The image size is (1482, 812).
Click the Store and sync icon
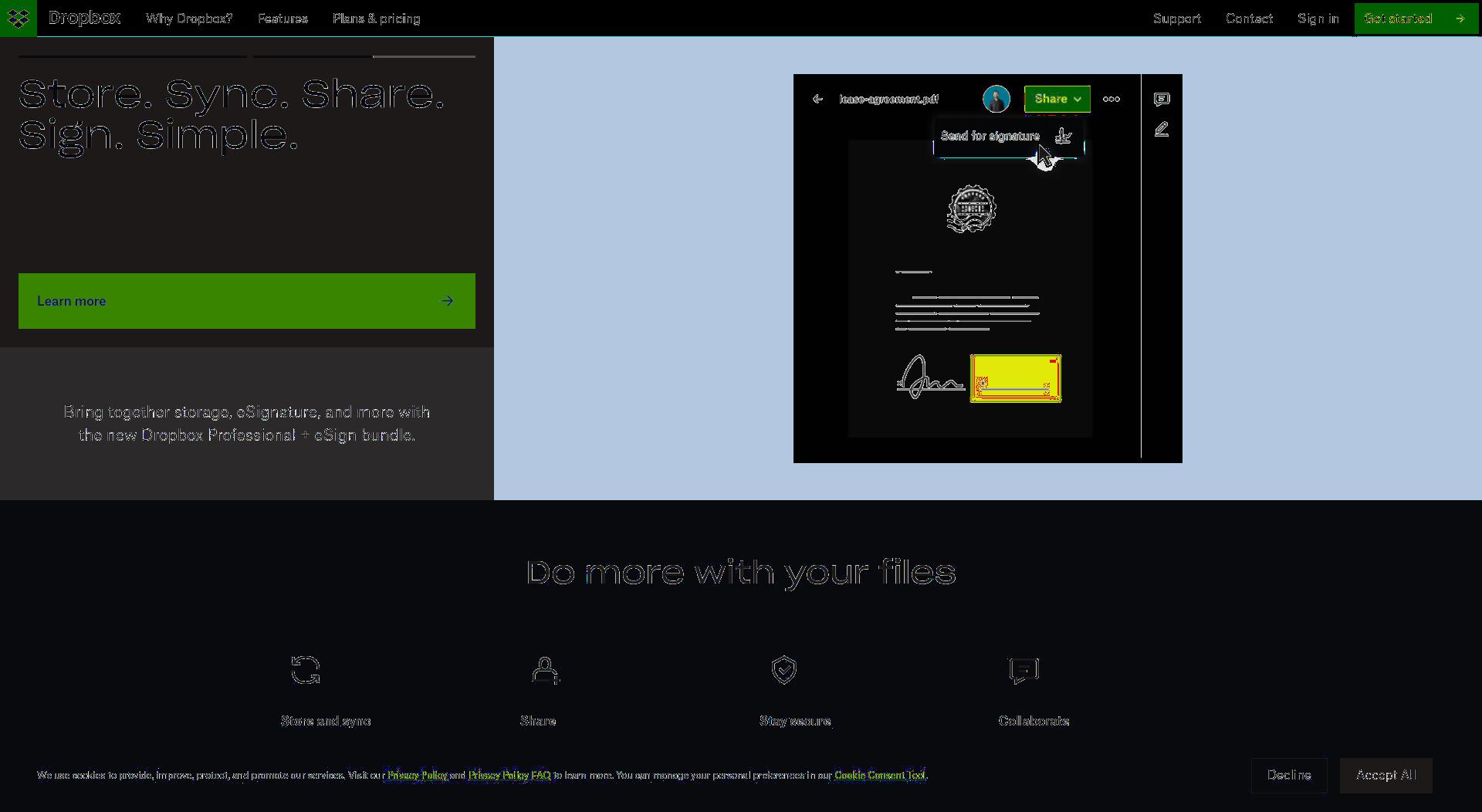click(306, 670)
